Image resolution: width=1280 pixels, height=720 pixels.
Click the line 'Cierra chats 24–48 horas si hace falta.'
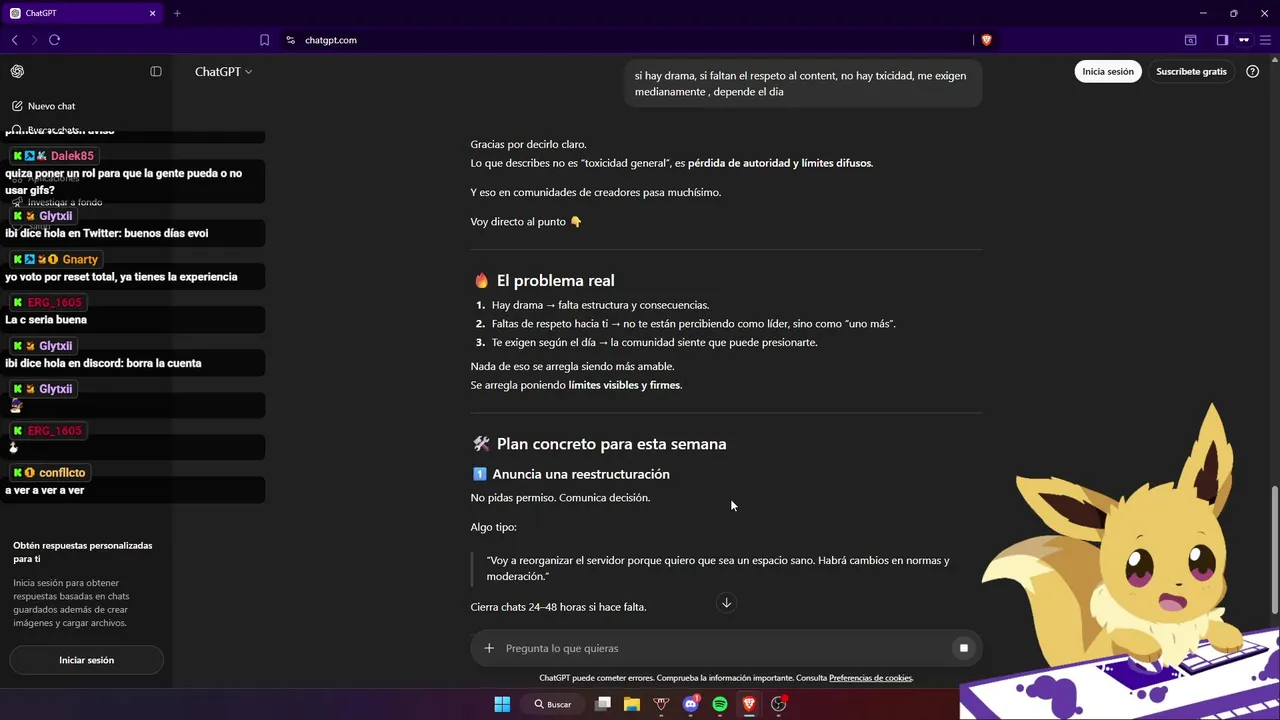(559, 607)
